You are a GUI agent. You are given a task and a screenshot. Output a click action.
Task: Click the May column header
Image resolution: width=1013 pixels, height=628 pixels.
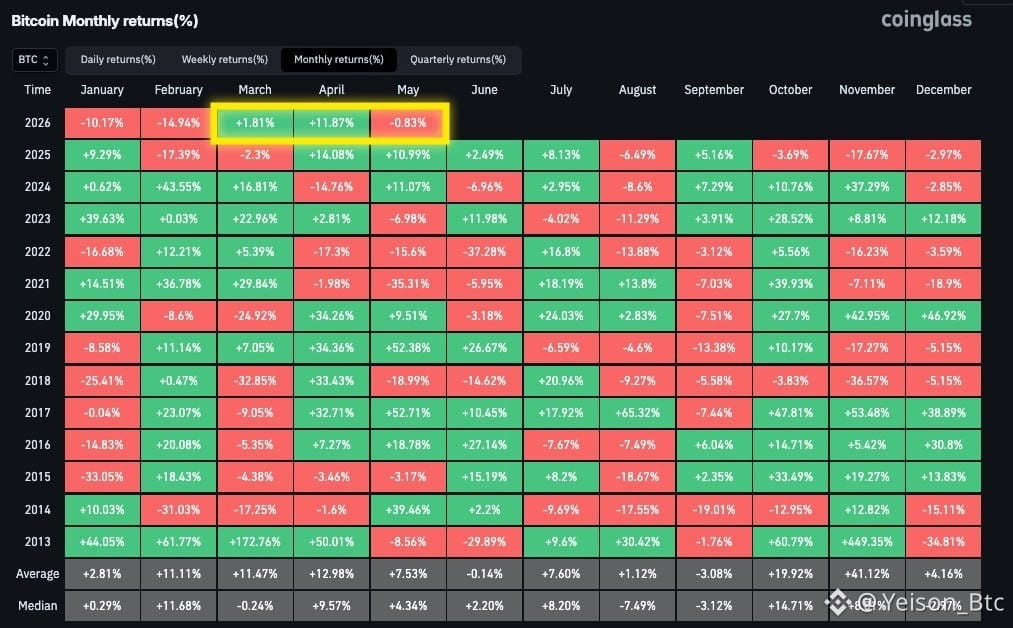[408, 90]
